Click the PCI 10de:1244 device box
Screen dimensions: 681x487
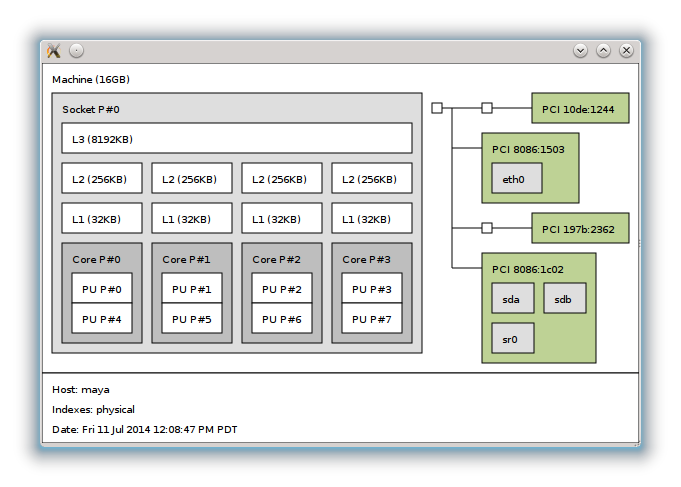(x=580, y=108)
